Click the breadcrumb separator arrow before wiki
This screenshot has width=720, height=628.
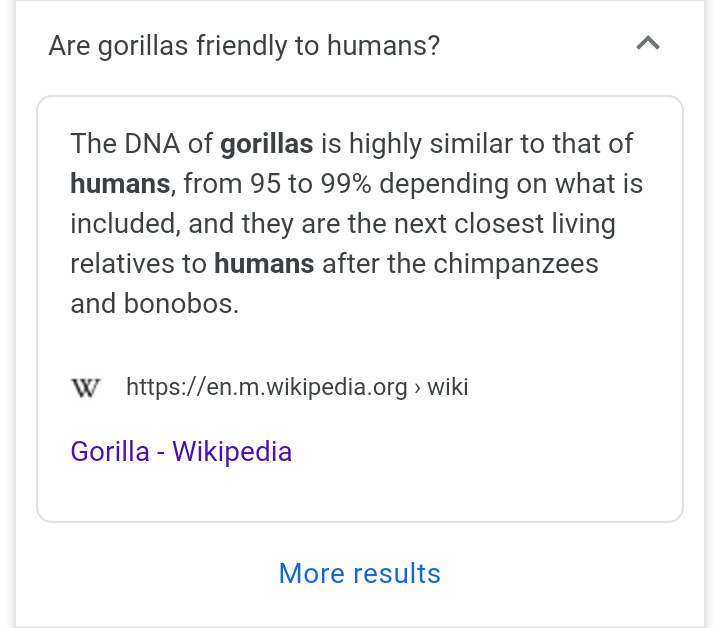[417, 388]
